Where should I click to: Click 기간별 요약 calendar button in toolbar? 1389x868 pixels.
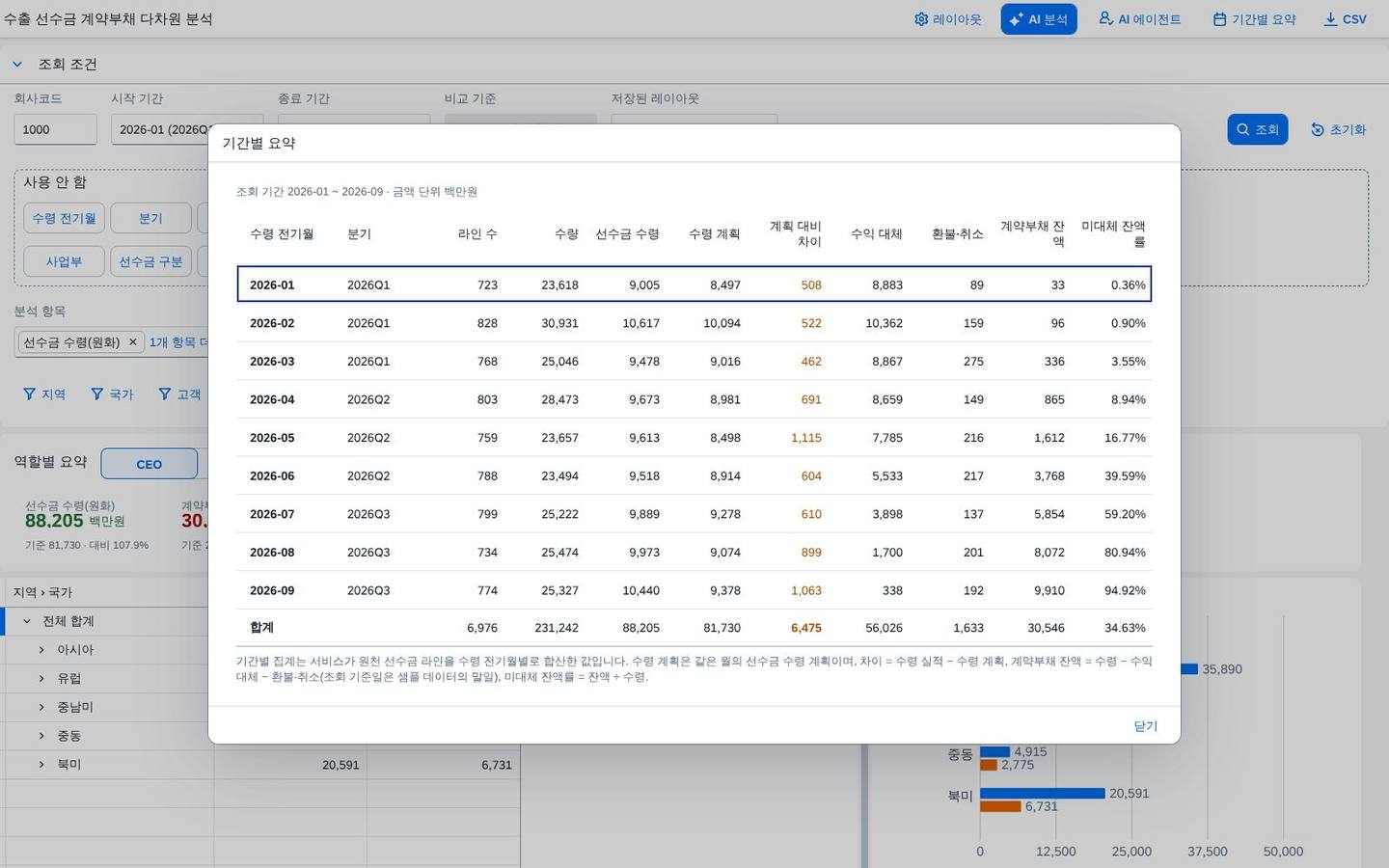tap(1254, 19)
